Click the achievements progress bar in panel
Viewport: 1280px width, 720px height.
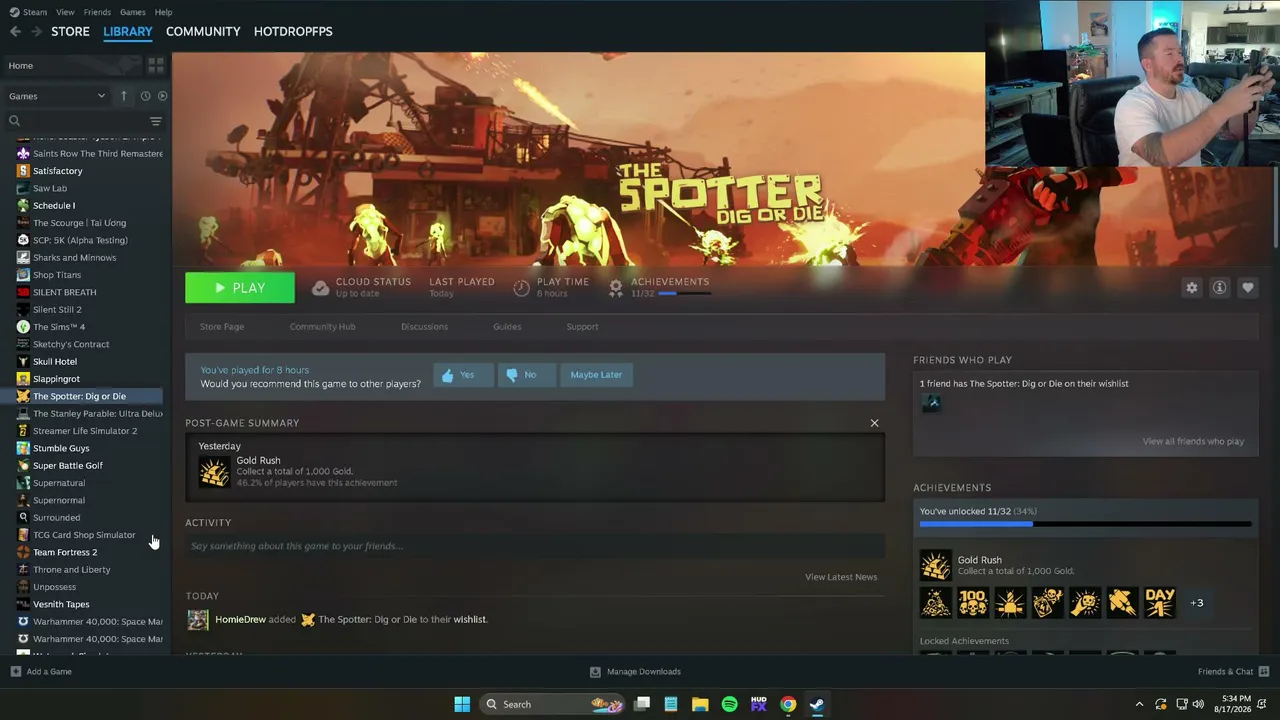click(x=1085, y=524)
